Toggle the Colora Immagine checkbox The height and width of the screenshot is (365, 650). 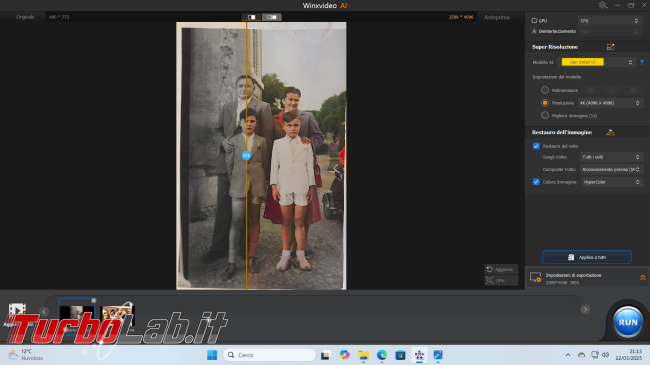coord(536,182)
